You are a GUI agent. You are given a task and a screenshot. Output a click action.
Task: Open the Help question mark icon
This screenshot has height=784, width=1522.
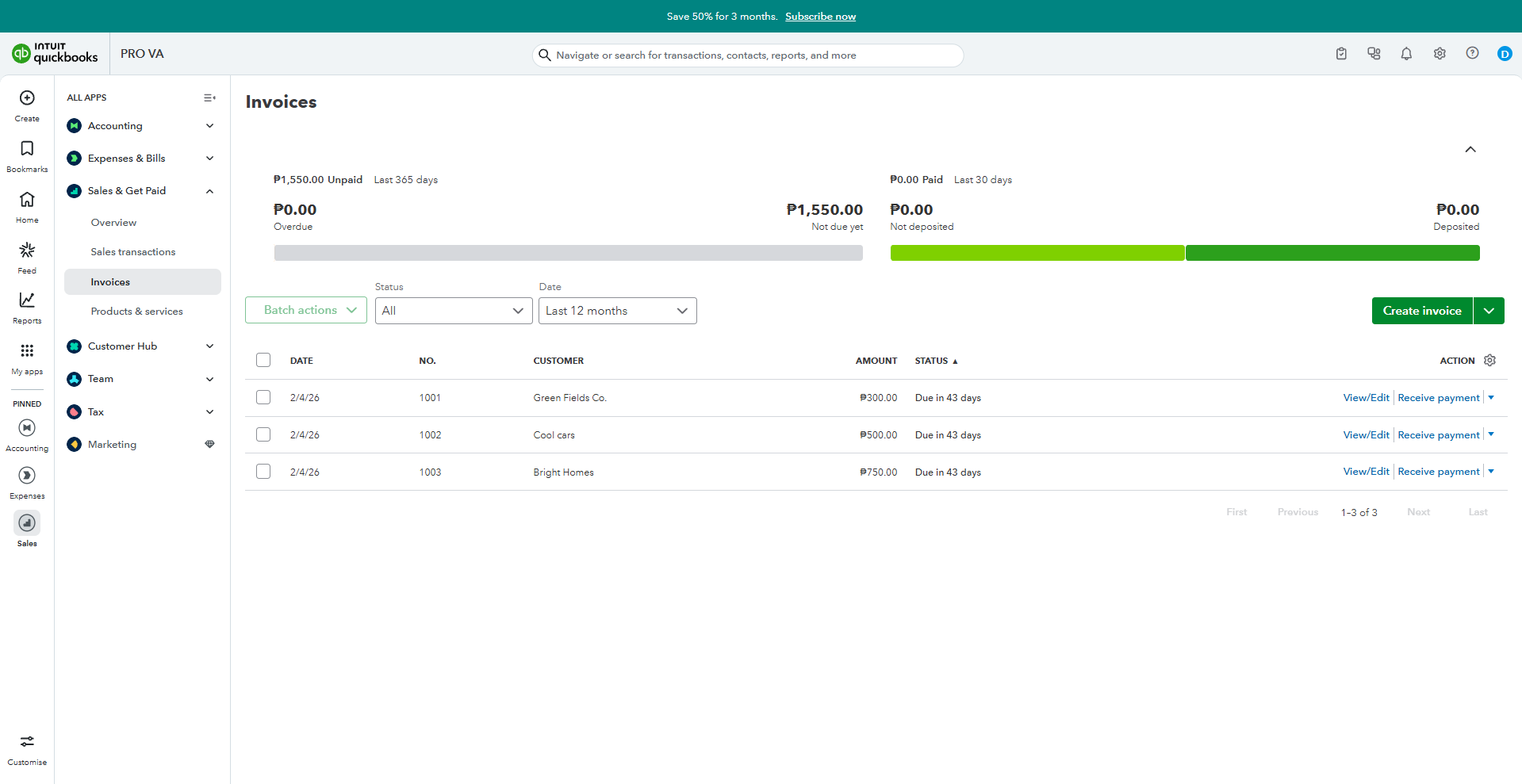(1472, 53)
